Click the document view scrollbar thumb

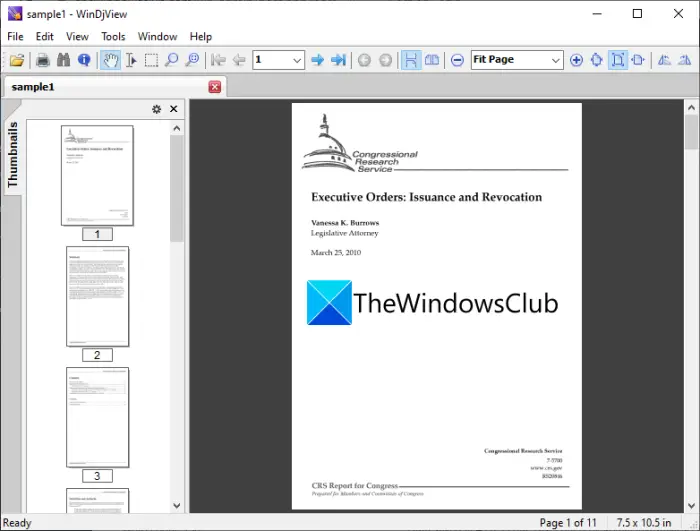pyautogui.click(x=691, y=132)
